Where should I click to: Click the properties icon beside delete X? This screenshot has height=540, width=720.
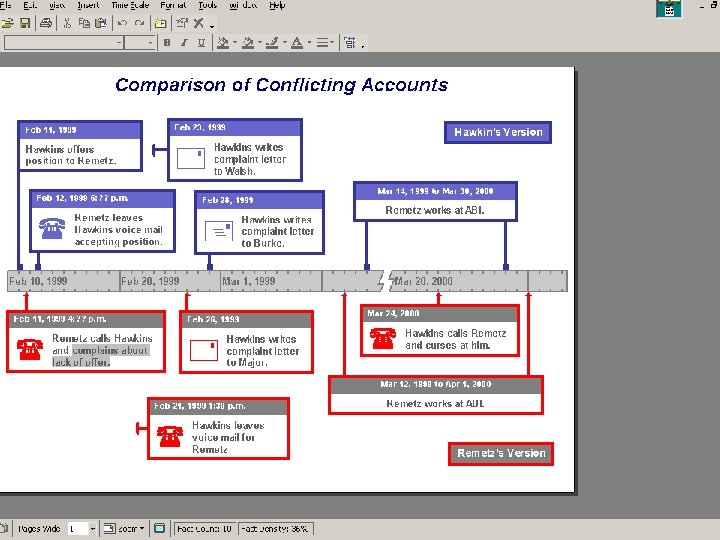point(182,23)
